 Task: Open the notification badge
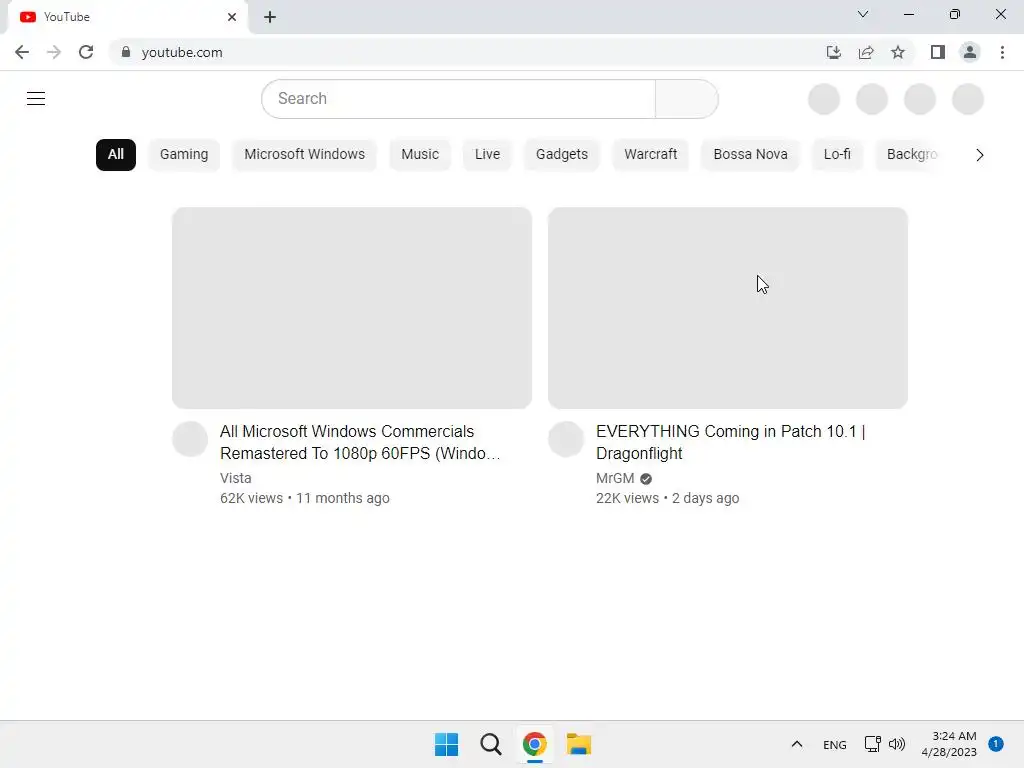[996, 744]
